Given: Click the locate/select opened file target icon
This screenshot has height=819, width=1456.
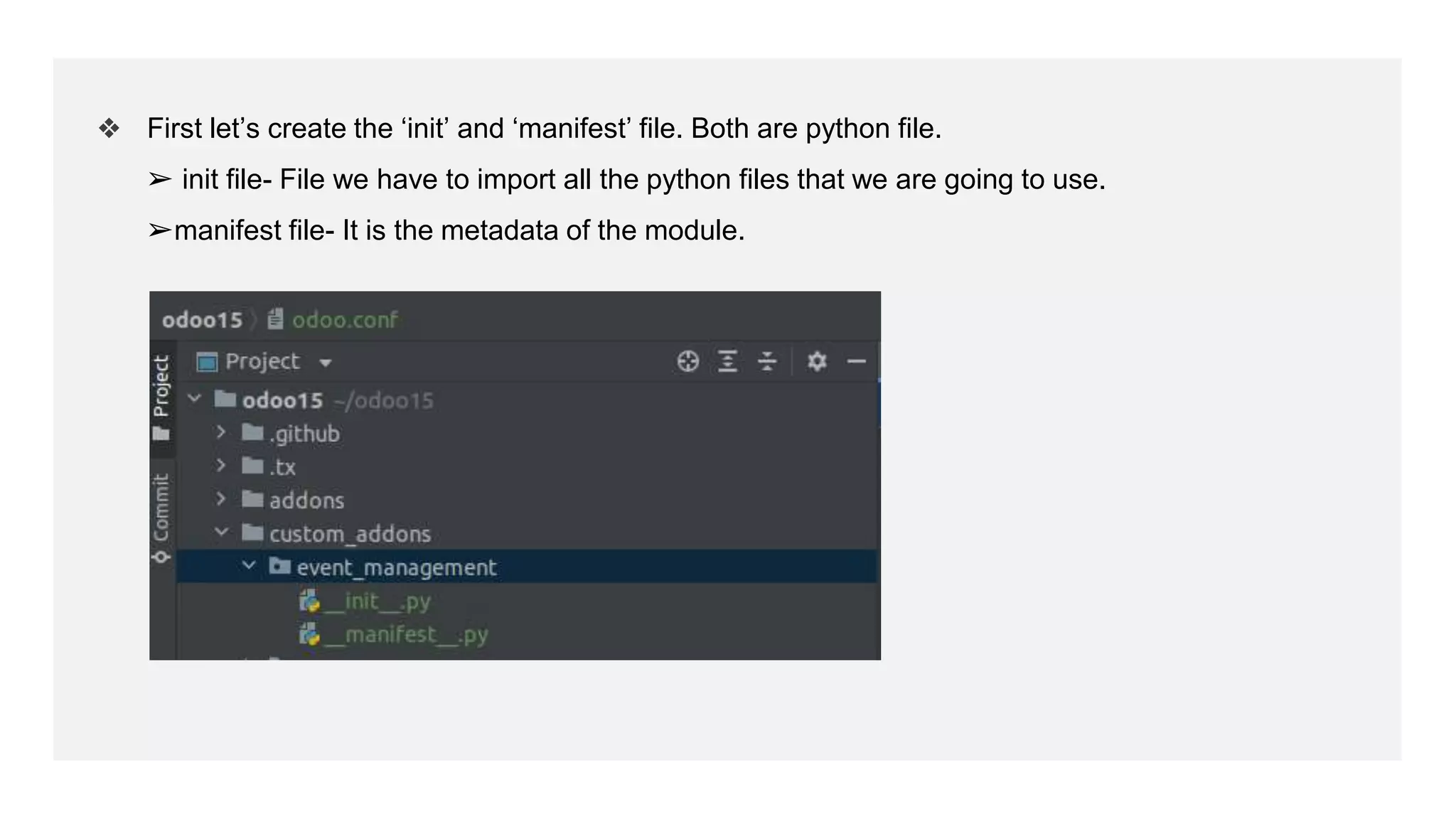Looking at the screenshot, I should coord(687,361).
